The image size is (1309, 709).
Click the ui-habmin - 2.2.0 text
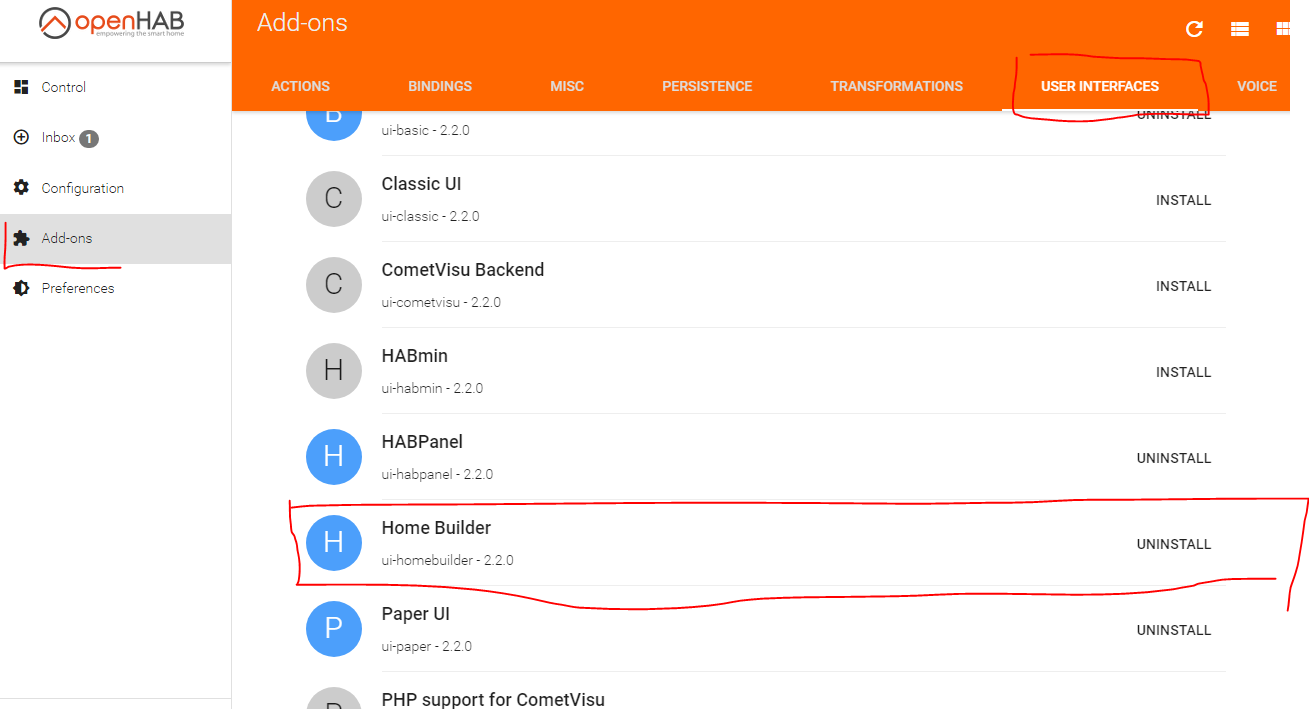[x=432, y=388]
